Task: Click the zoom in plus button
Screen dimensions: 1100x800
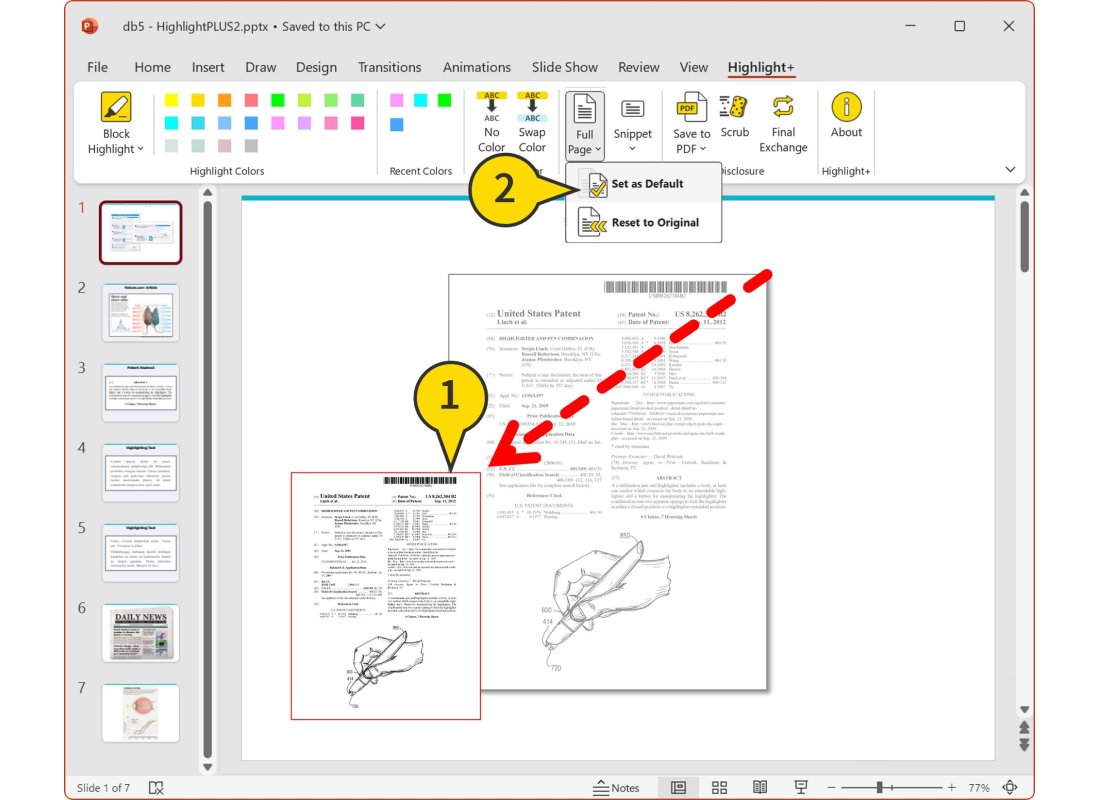Action: tap(951, 787)
